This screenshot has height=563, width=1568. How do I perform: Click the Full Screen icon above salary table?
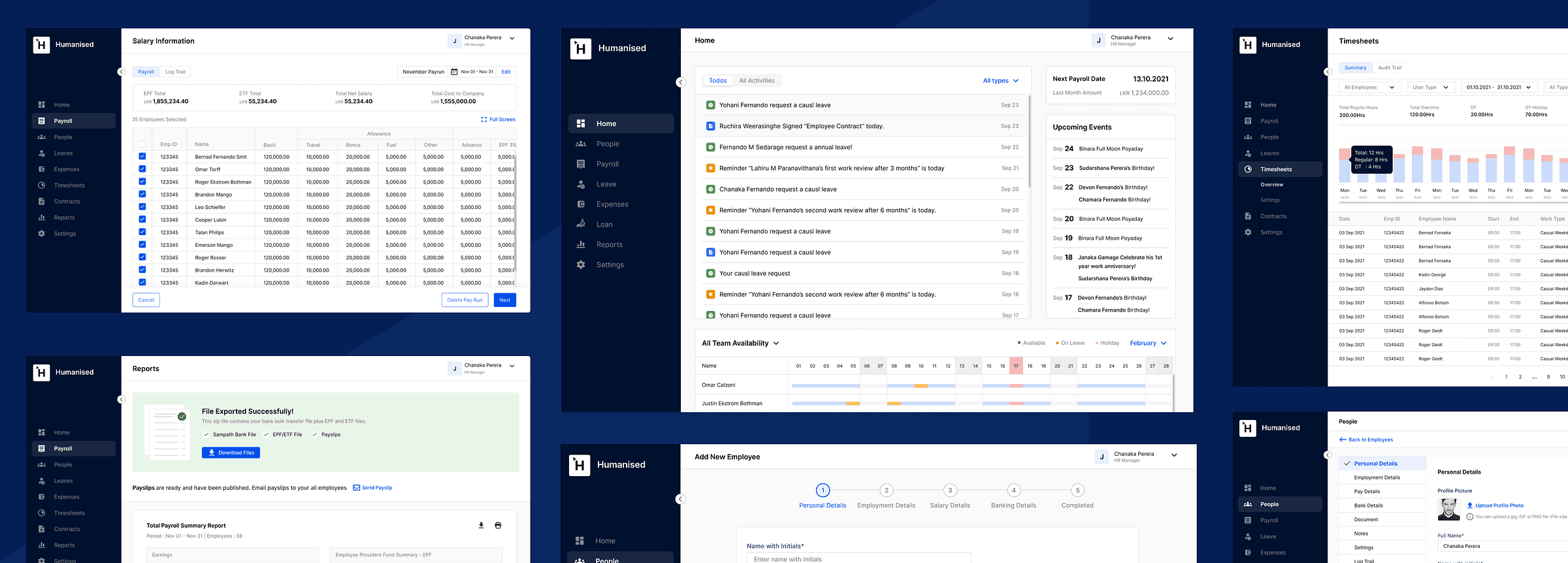(x=484, y=120)
